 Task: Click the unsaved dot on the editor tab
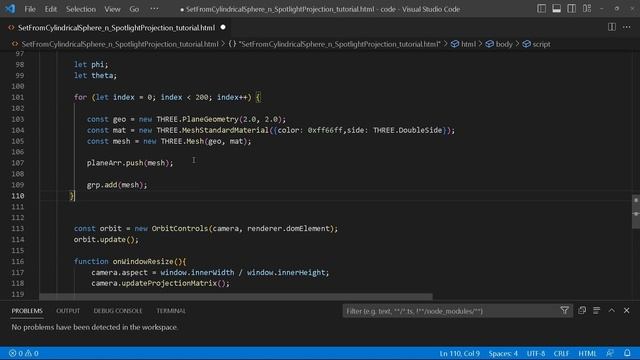click(x=223, y=27)
